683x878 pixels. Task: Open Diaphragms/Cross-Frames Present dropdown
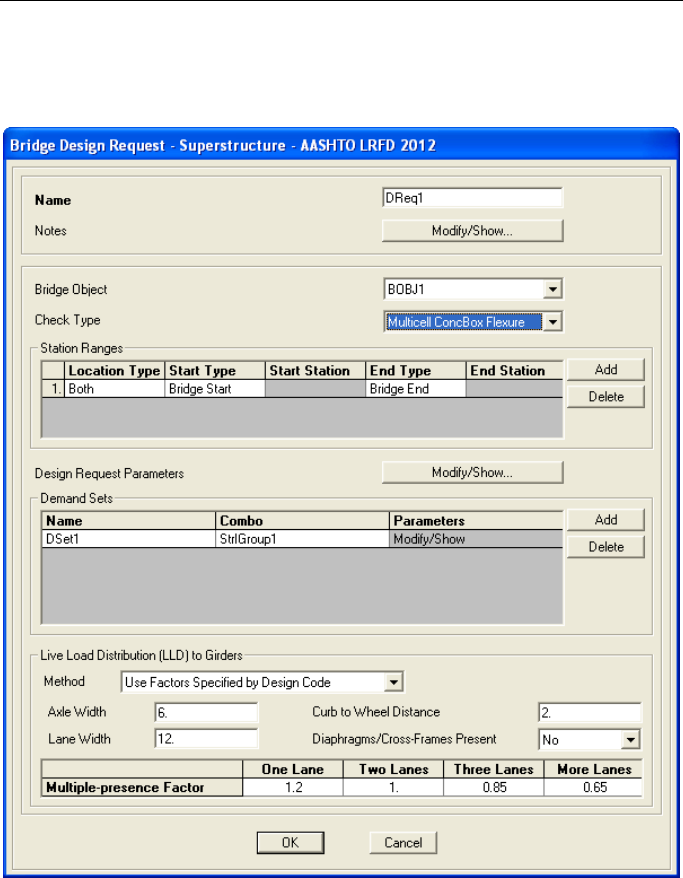pyautogui.click(x=590, y=740)
